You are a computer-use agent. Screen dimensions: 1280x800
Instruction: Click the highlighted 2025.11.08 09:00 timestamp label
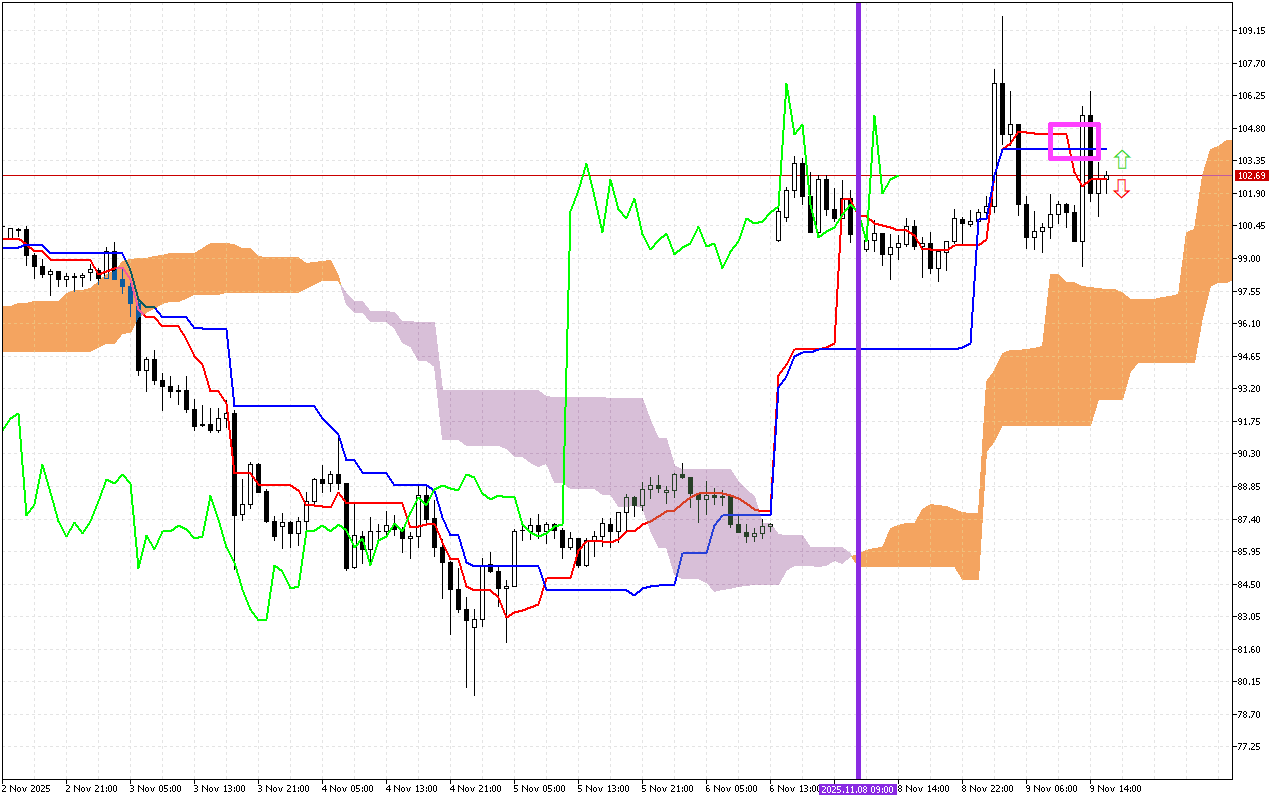[x=856, y=789]
